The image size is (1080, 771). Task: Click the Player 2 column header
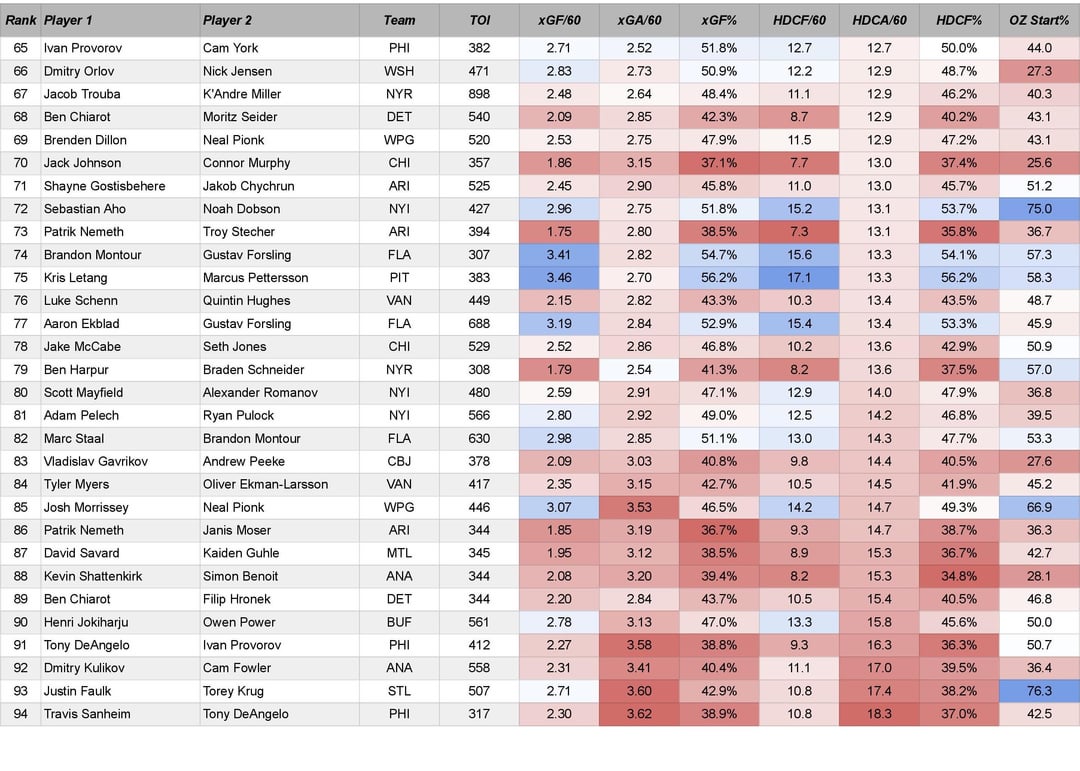(227, 20)
